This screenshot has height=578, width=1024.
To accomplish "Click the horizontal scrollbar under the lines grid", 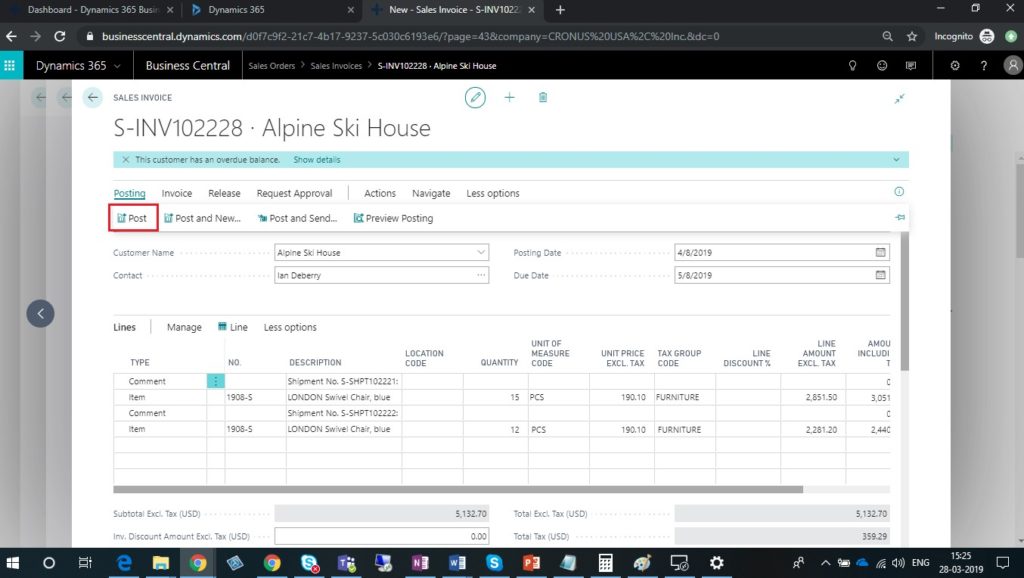I will tap(458, 490).
